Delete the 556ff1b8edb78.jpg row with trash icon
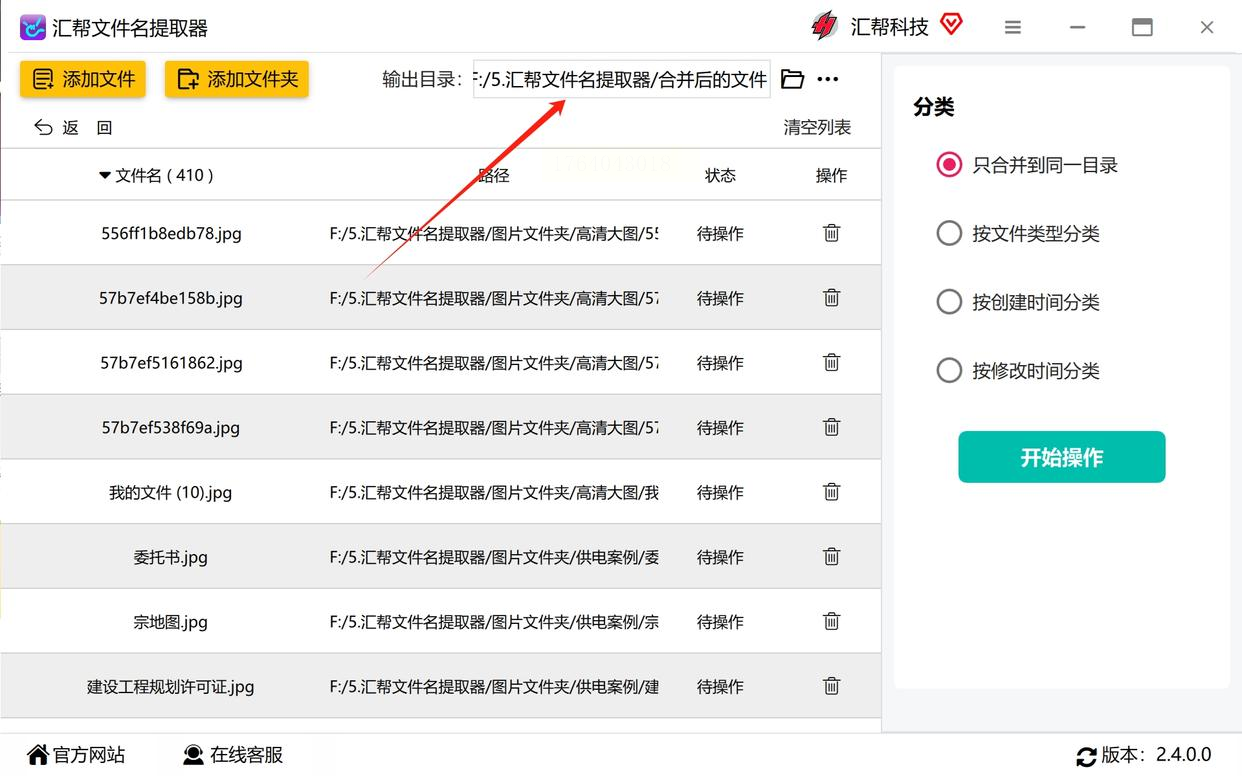Screen dimensions: 1242x776 coord(831,233)
